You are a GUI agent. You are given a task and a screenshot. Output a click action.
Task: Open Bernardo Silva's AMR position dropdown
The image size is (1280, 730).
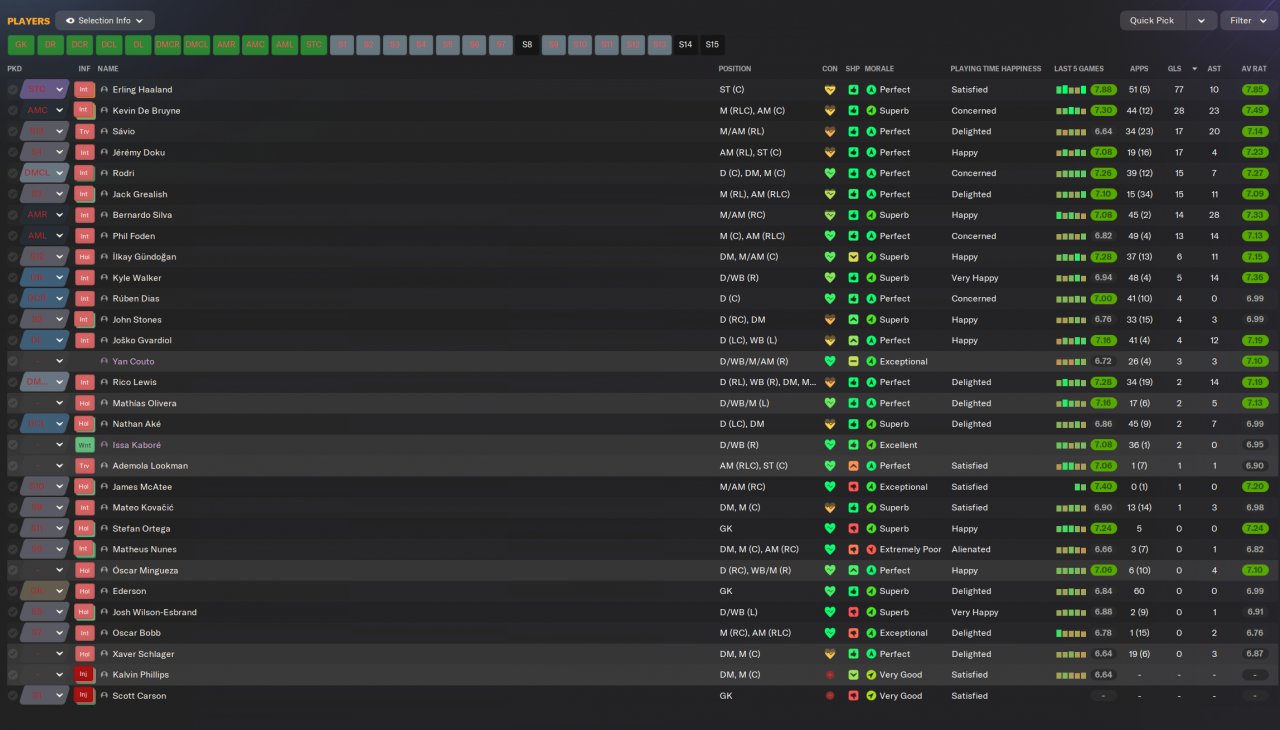tap(45, 215)
